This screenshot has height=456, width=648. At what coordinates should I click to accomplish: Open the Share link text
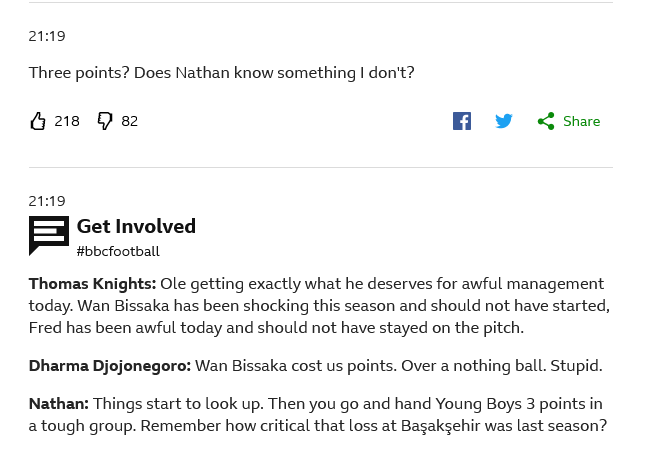click(581, 121)
